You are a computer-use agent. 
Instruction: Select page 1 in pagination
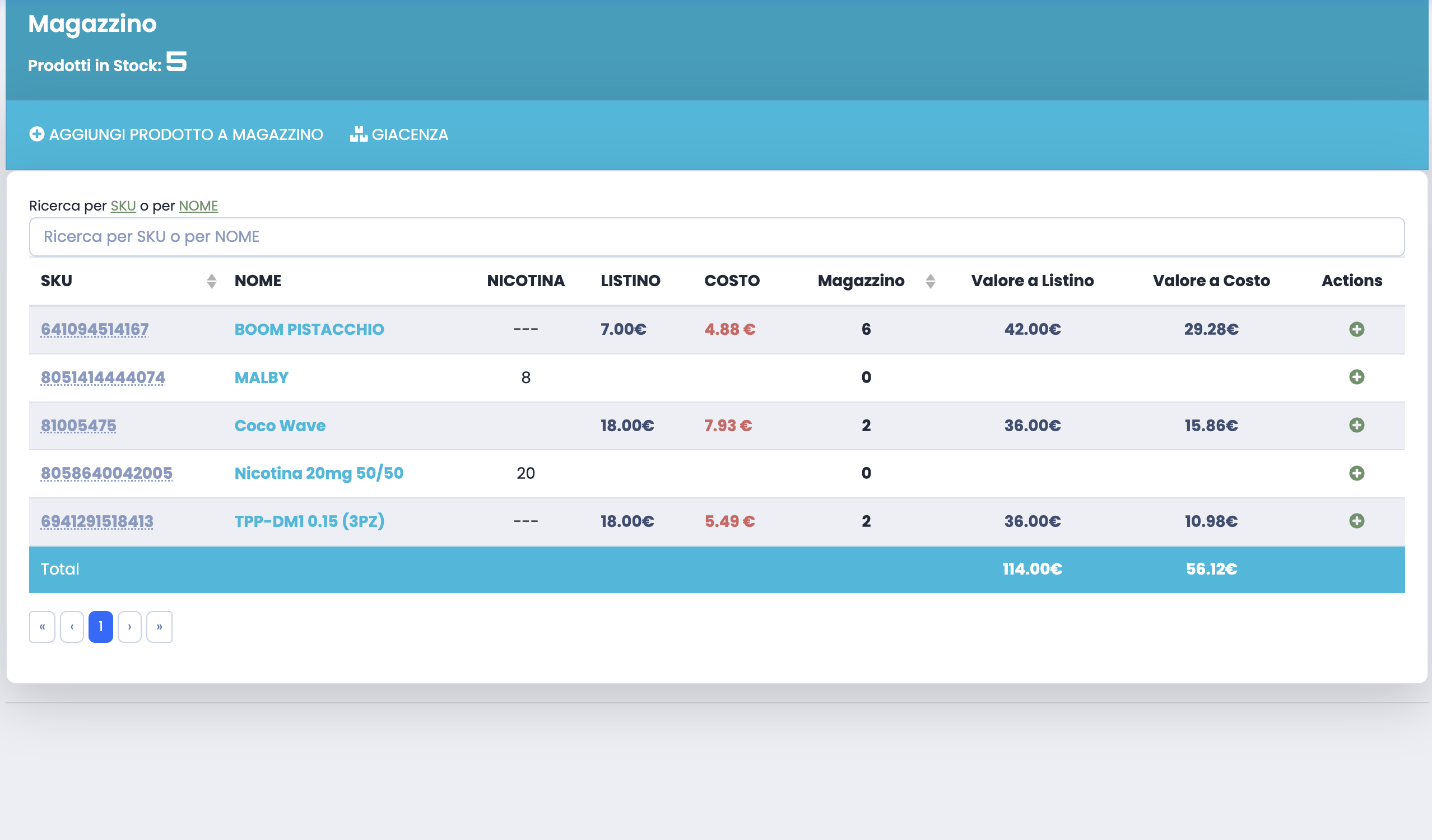pyautogui.click(x=101, y=627)
